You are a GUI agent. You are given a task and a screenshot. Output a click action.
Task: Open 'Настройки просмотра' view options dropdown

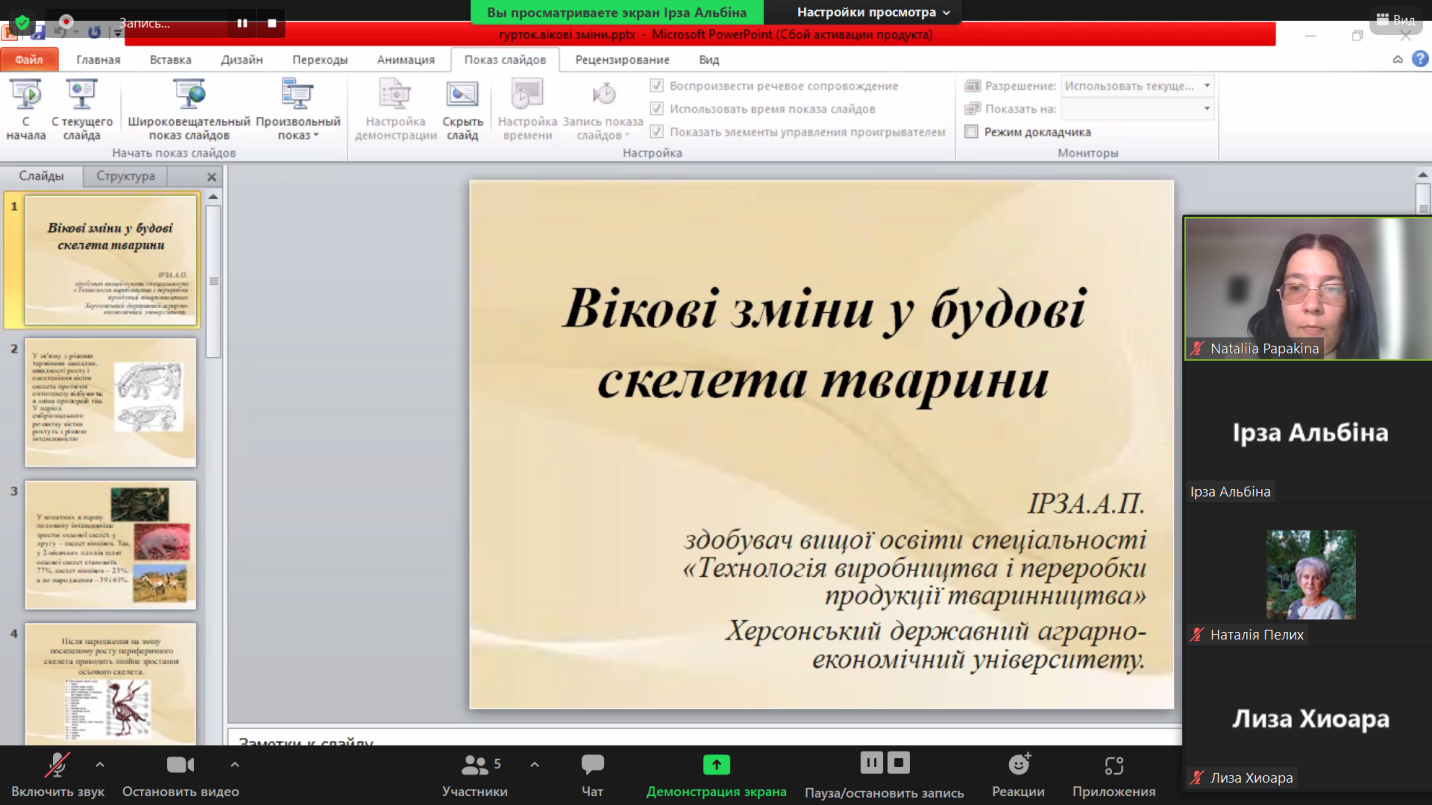click(873, 13)
